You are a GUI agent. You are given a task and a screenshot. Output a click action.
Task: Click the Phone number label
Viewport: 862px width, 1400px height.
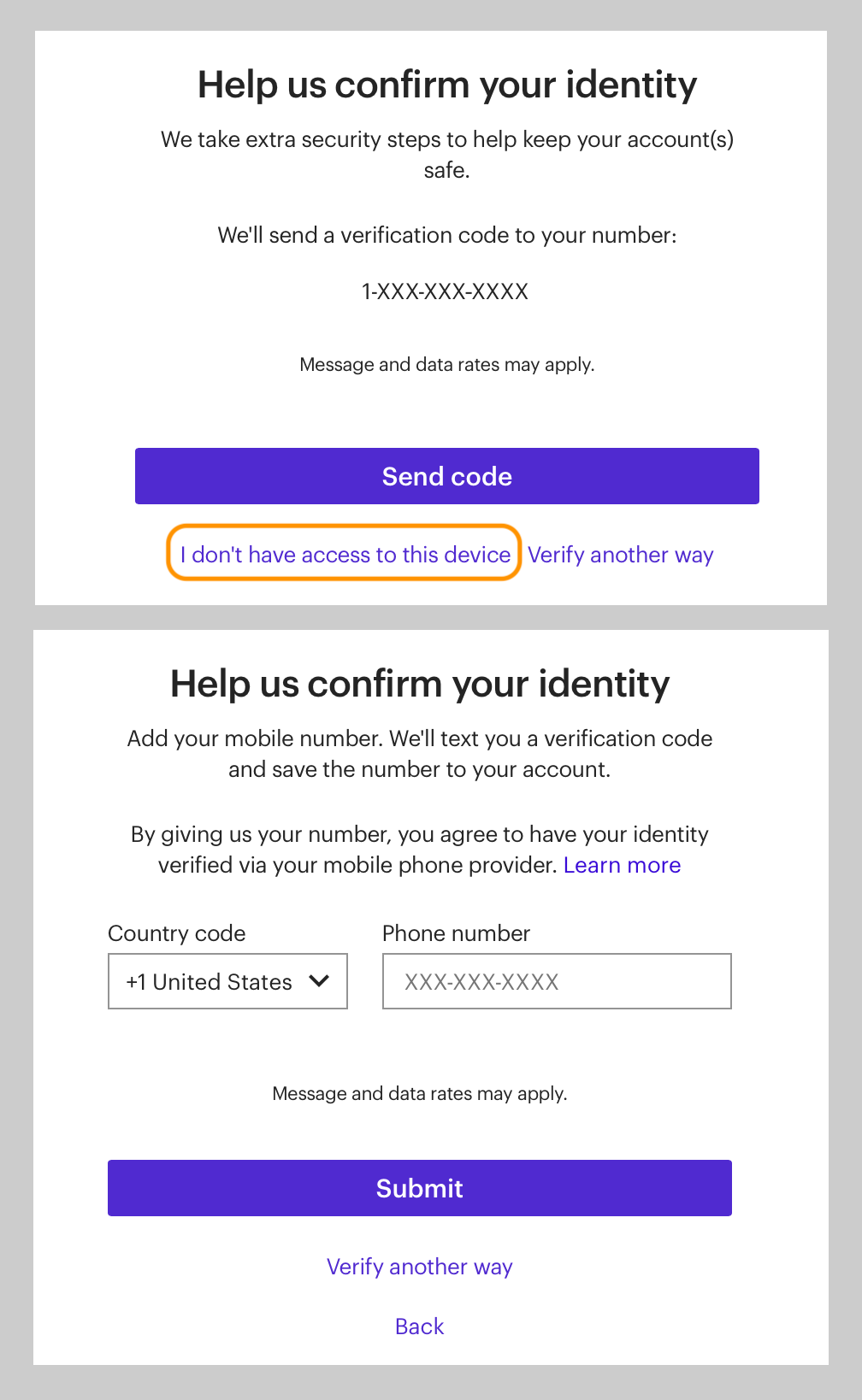pos(456,933)
